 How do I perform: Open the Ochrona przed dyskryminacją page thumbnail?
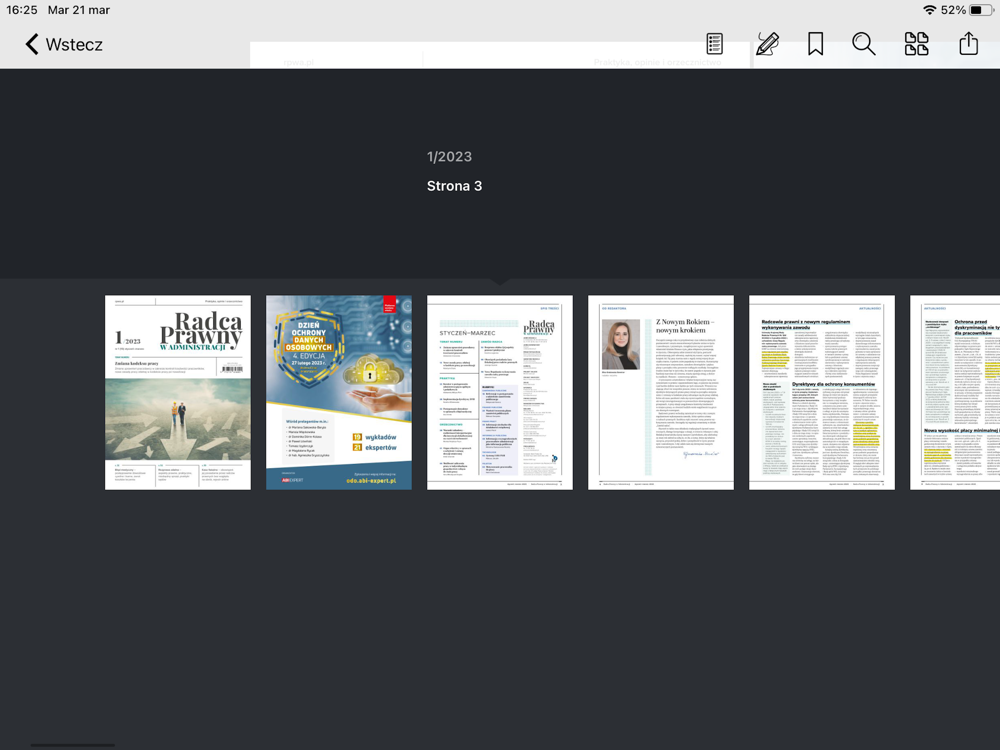pyautogui.click(x=955, y=392)
